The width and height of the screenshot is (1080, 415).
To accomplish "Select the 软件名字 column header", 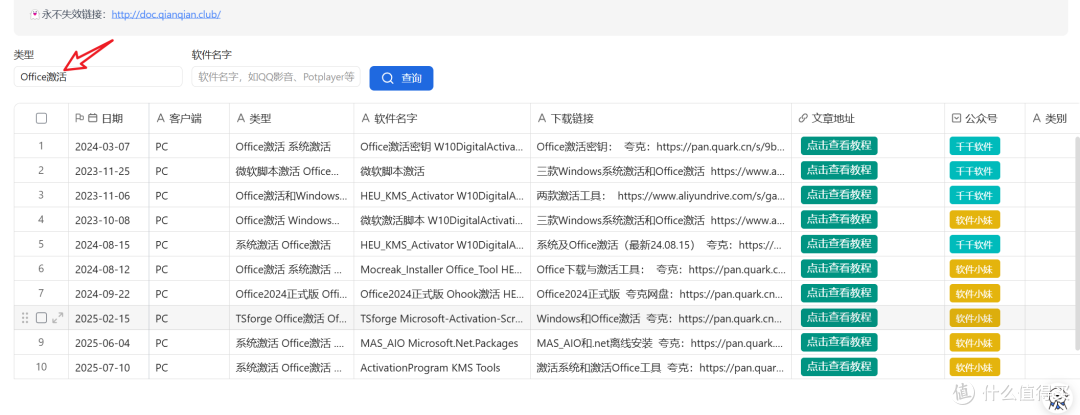I will tap(442, 118).
